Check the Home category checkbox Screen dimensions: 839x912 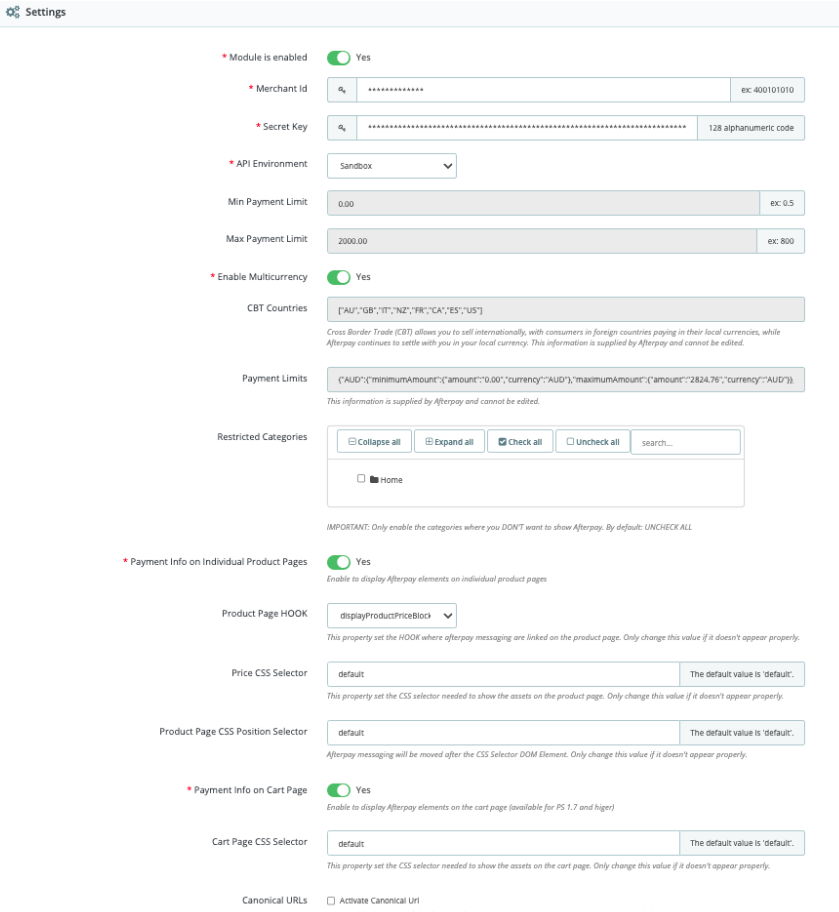360,477
